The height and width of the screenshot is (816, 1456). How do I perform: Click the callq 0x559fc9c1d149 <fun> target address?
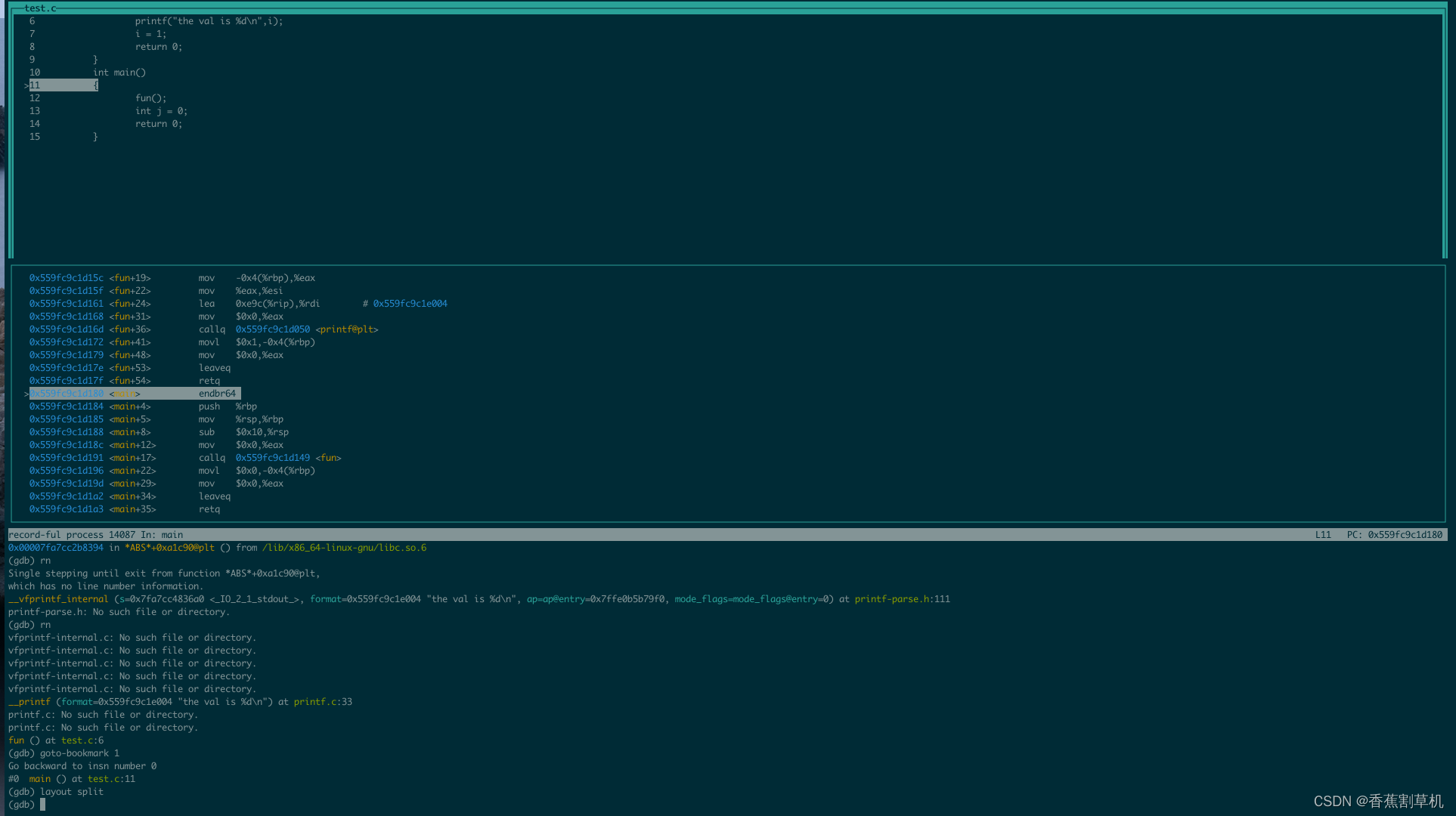pos(272,458)
